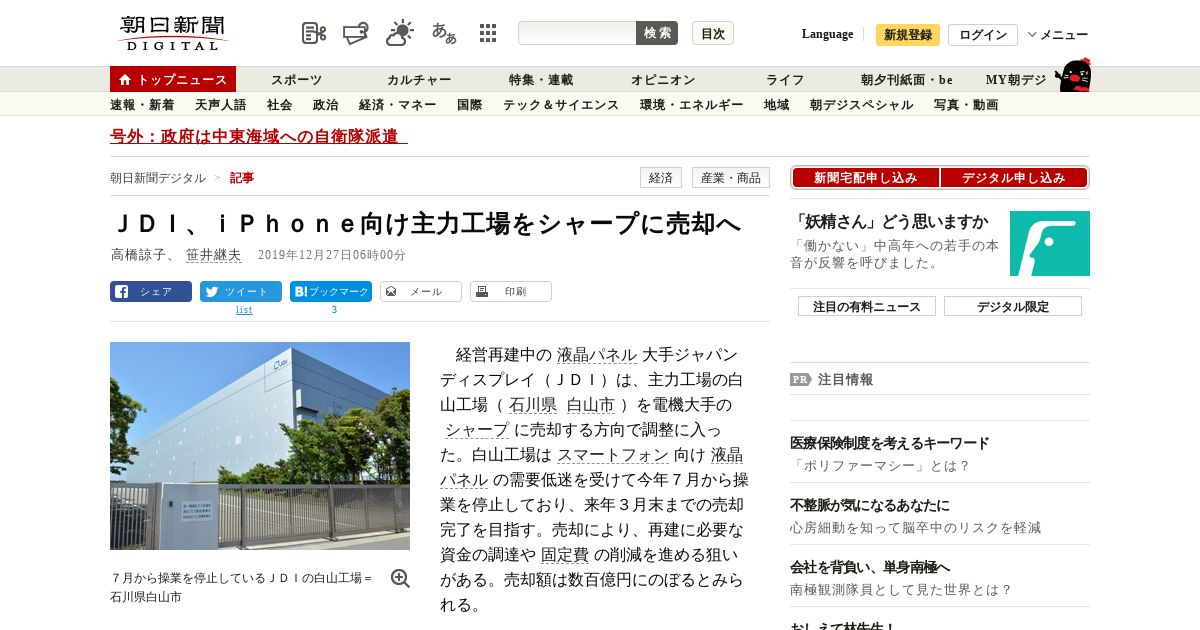1200x630 pixels.
Task: Open MY朝デジ tab
Action: tap(1016, 80)
